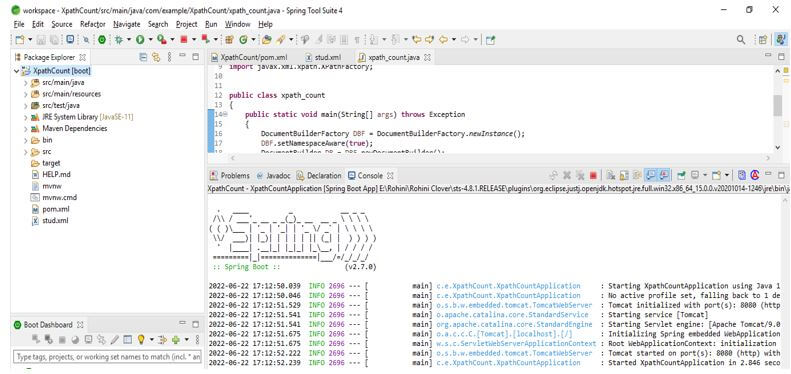Click Collapse All in Package Explorer
This screenshot has height=374, width=791.
143,57
